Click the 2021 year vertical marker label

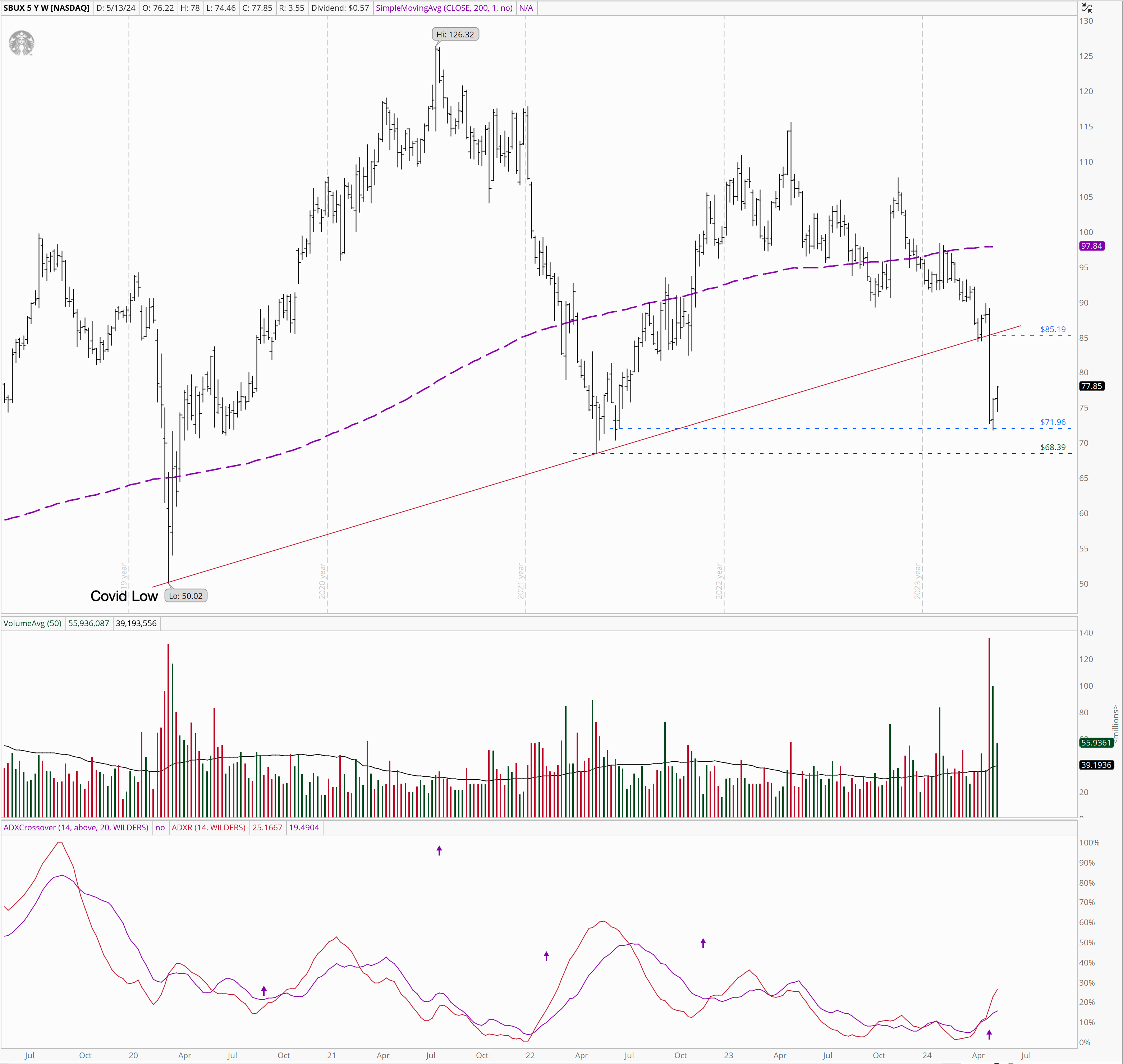click(x=521, y=581)
